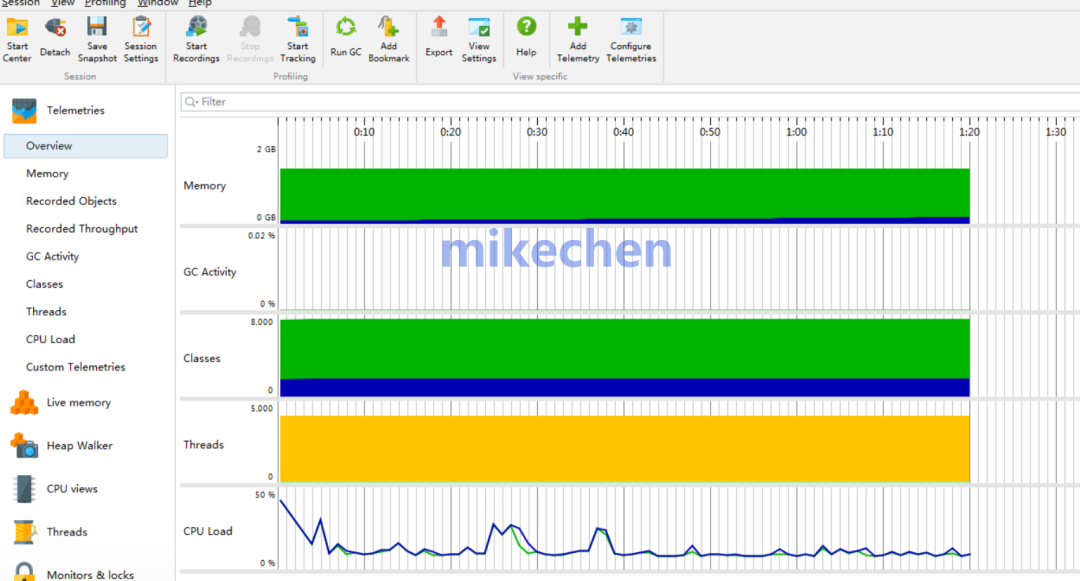Export the current view
Screen dimensions: 1080x581
coord(439,28)
